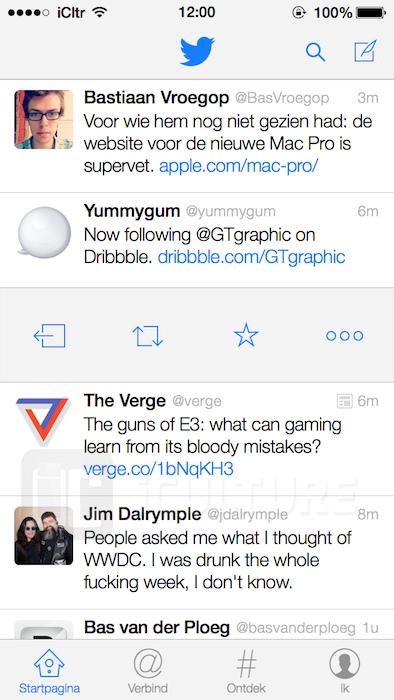Tap Yummygum speech bubble avatar

coord(44,232)
